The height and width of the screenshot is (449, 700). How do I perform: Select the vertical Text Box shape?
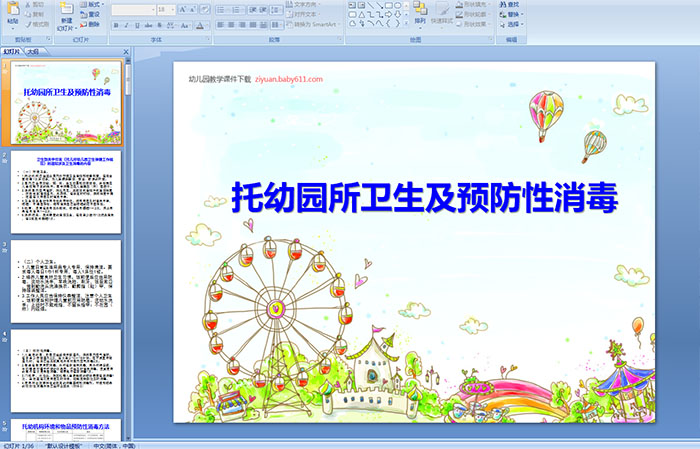(361, 5)
